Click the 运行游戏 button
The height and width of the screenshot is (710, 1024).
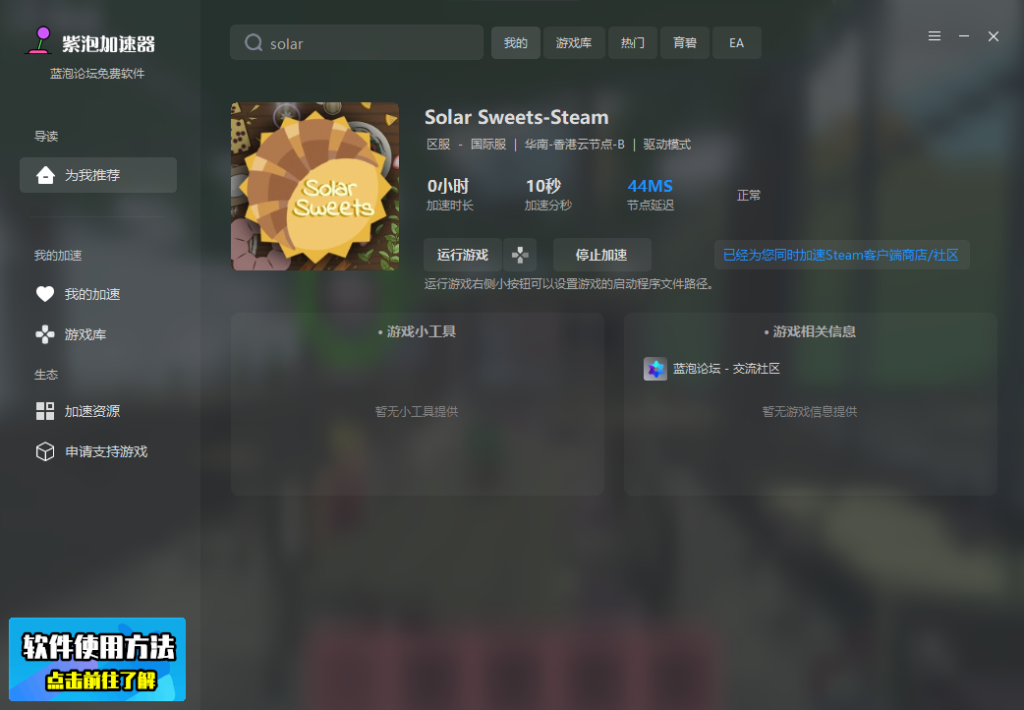point(462,255)
